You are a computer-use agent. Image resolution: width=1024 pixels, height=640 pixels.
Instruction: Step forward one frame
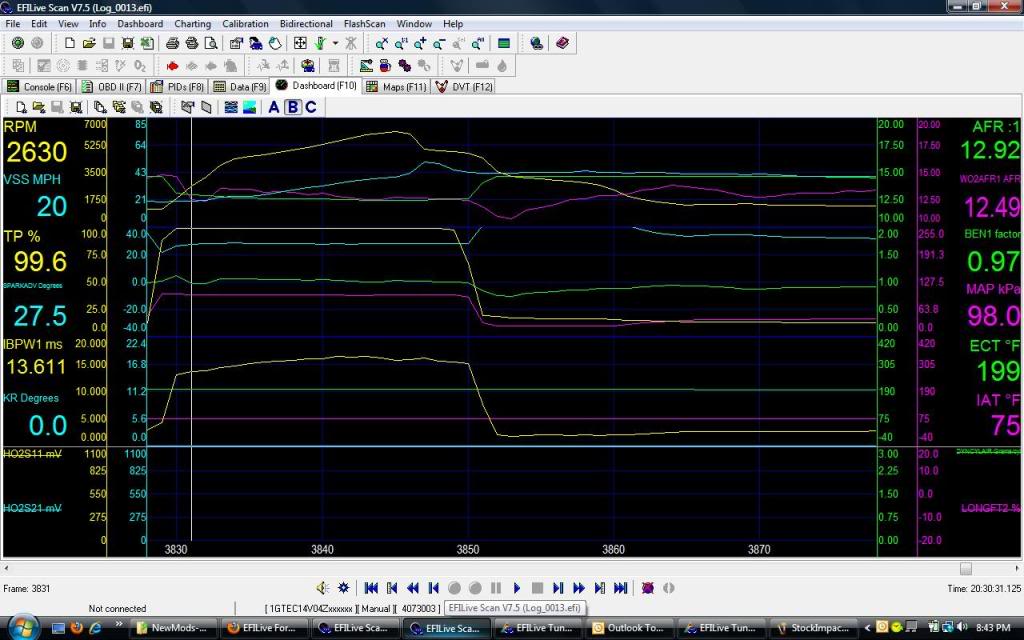pos(558,588)
